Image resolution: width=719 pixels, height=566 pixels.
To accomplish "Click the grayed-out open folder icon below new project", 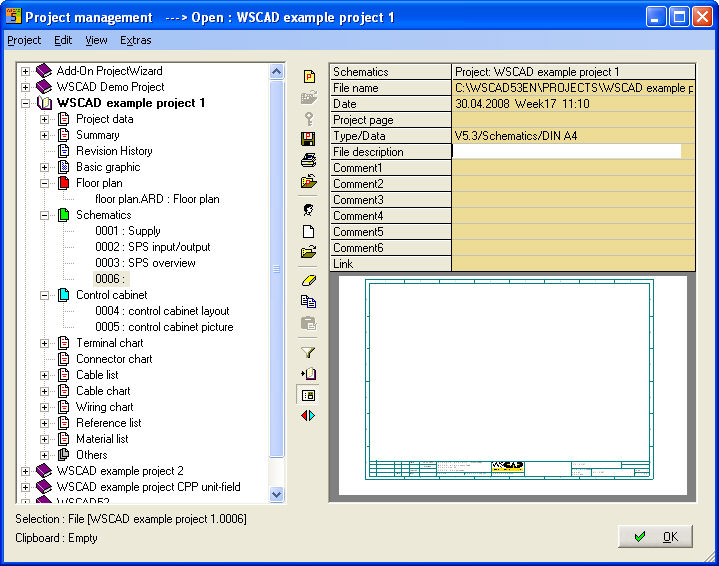I will (x=309, y=97).
